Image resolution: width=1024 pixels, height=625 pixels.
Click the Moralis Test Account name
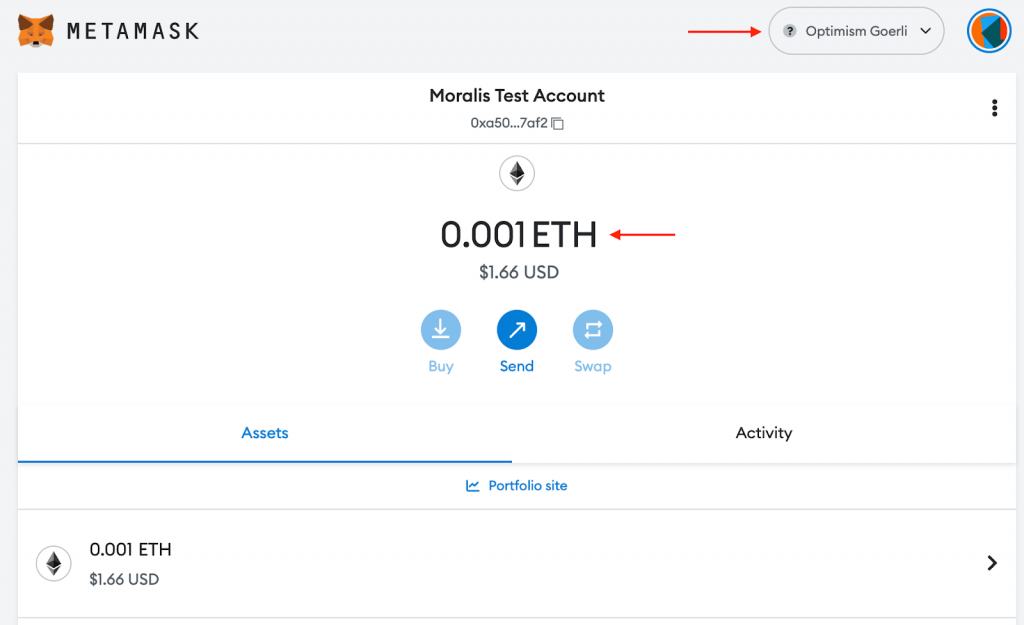[x=517, y=95]
